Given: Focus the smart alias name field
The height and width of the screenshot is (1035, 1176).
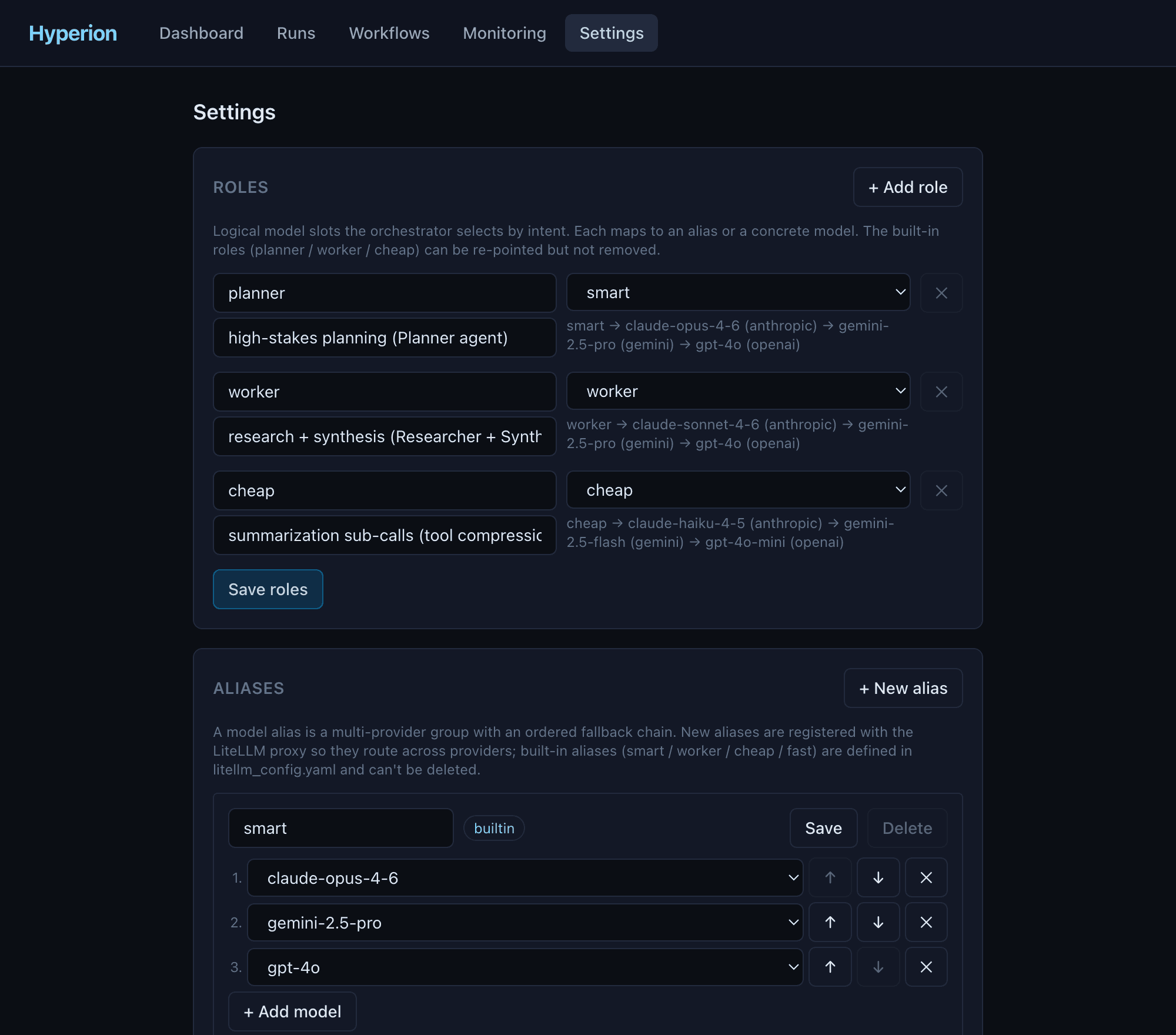Looking at the screenshot, I should point(341,828).
